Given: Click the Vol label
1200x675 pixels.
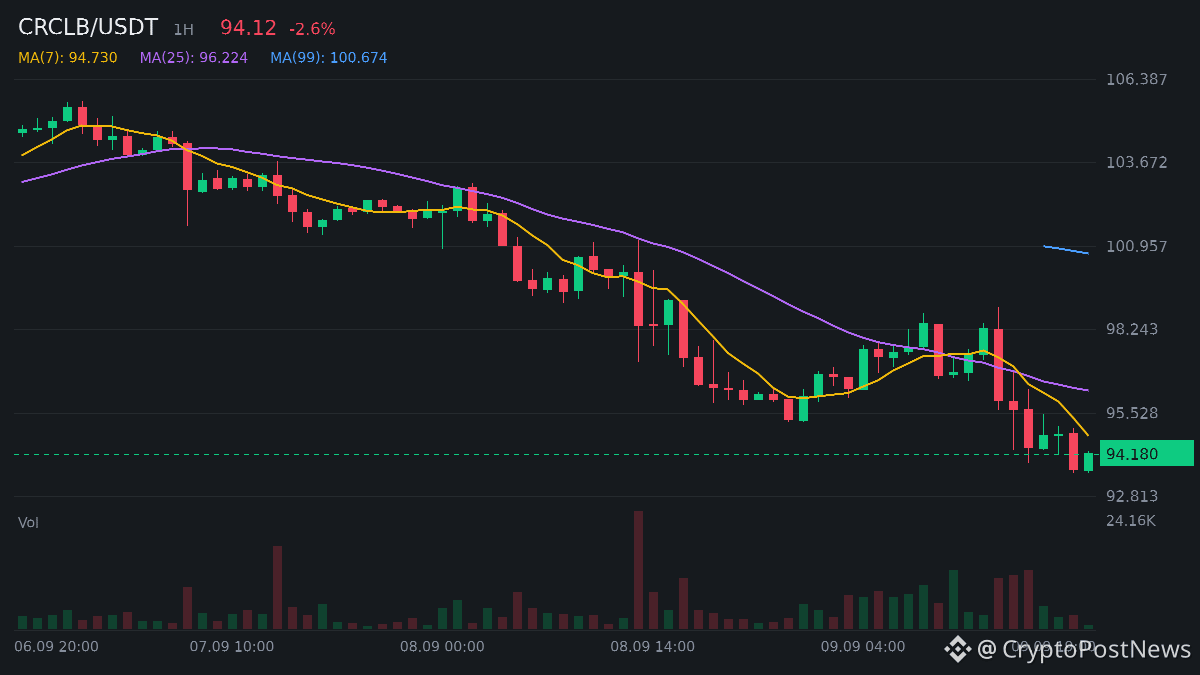Looking at the screenshot, I should coord(28,523).
